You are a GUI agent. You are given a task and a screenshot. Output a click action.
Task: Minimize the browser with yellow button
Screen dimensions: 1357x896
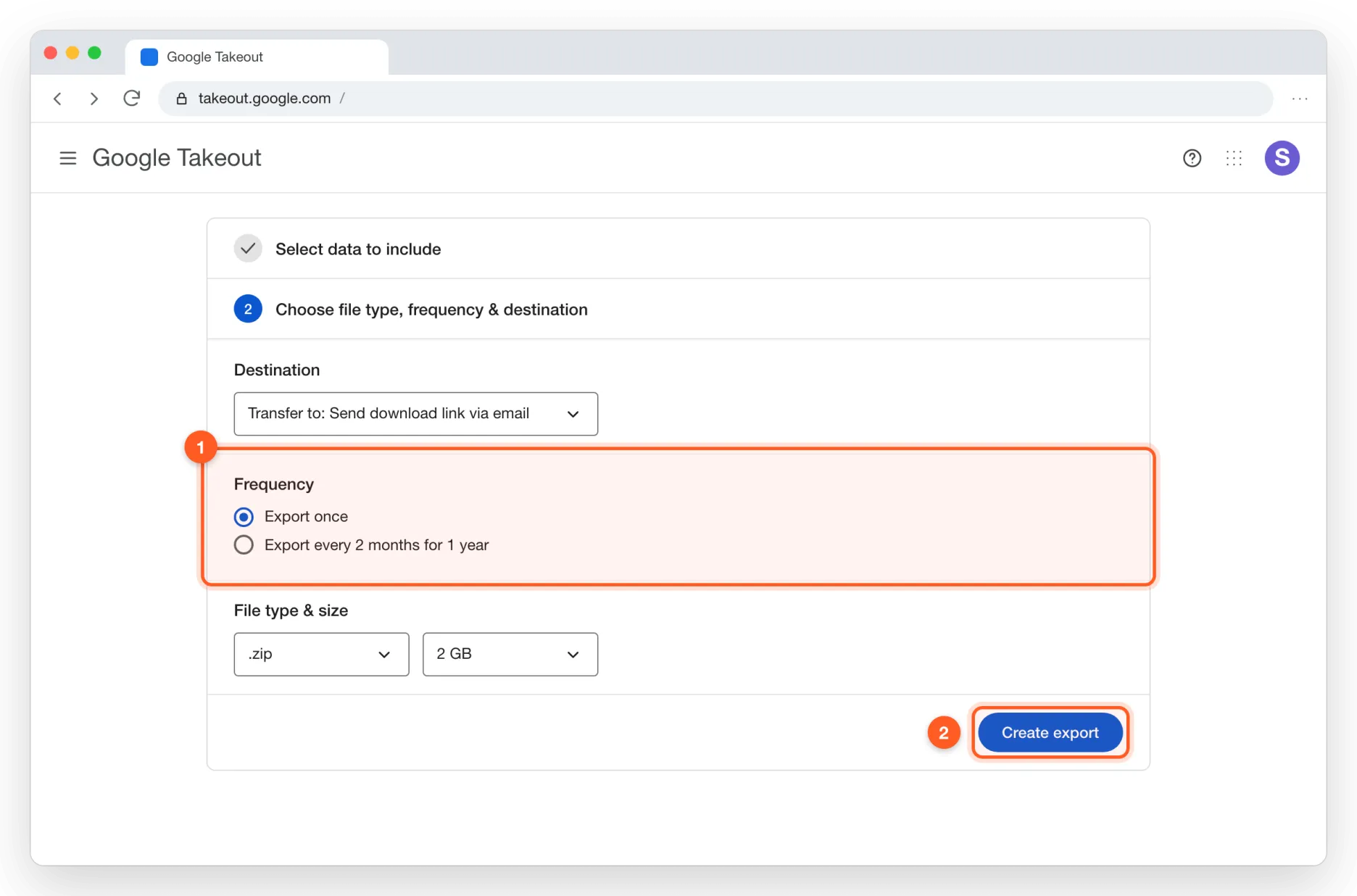click(x=72, y=53)
